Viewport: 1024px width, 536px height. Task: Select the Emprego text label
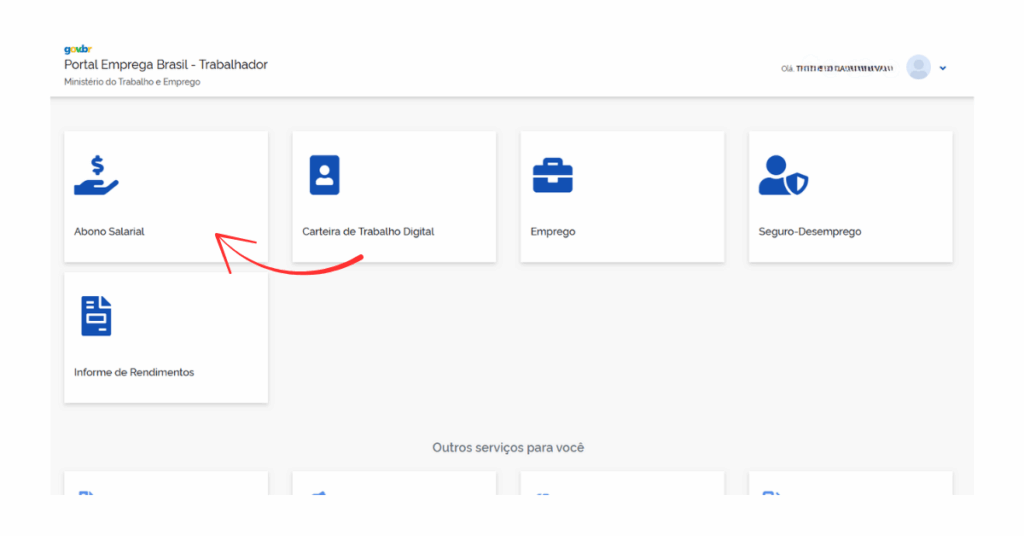coord(552,232)
